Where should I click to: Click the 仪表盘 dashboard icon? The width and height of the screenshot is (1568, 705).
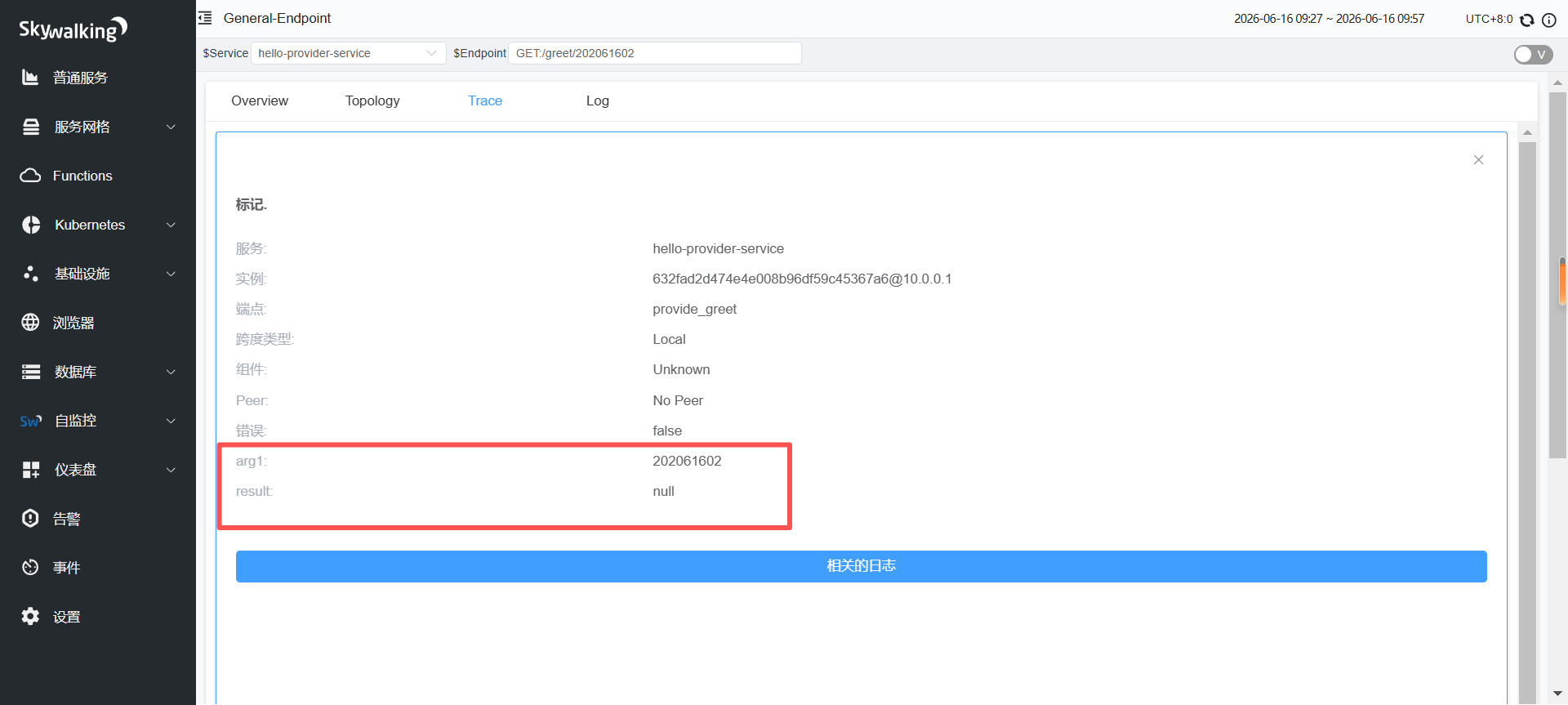(x=31, y=470)
